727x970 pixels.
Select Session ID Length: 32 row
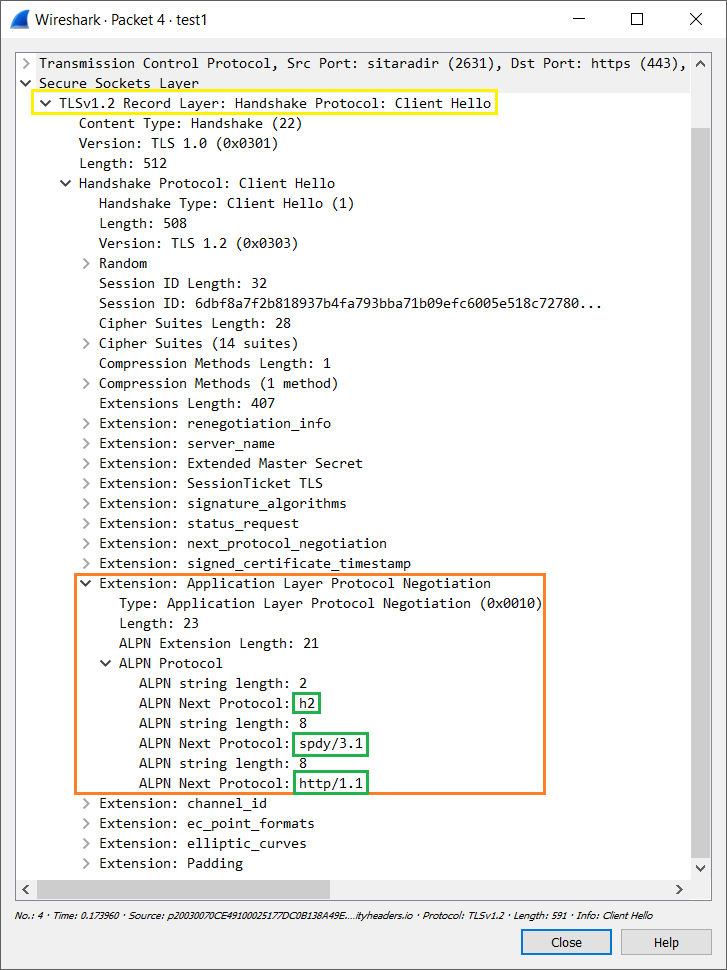click(x=183, y=283)
